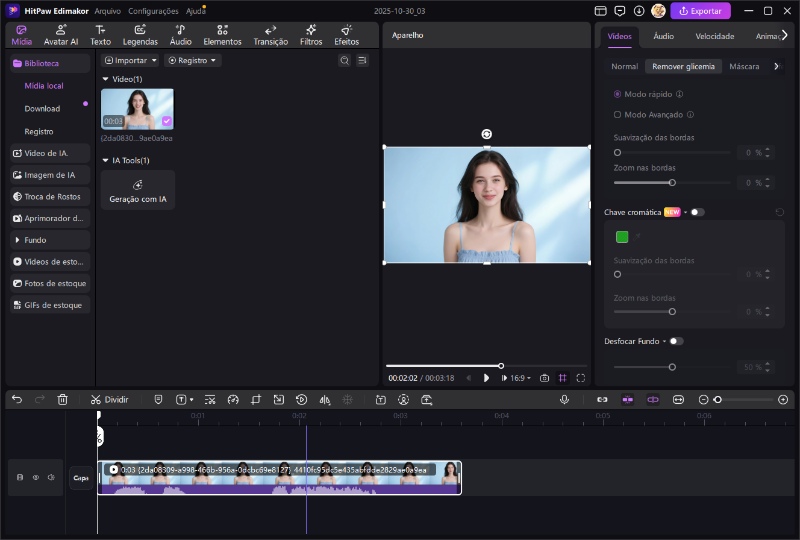This screenshot has width=800, height=540.
Task: Collapse the Video(1) section
Action: point(105,79)
